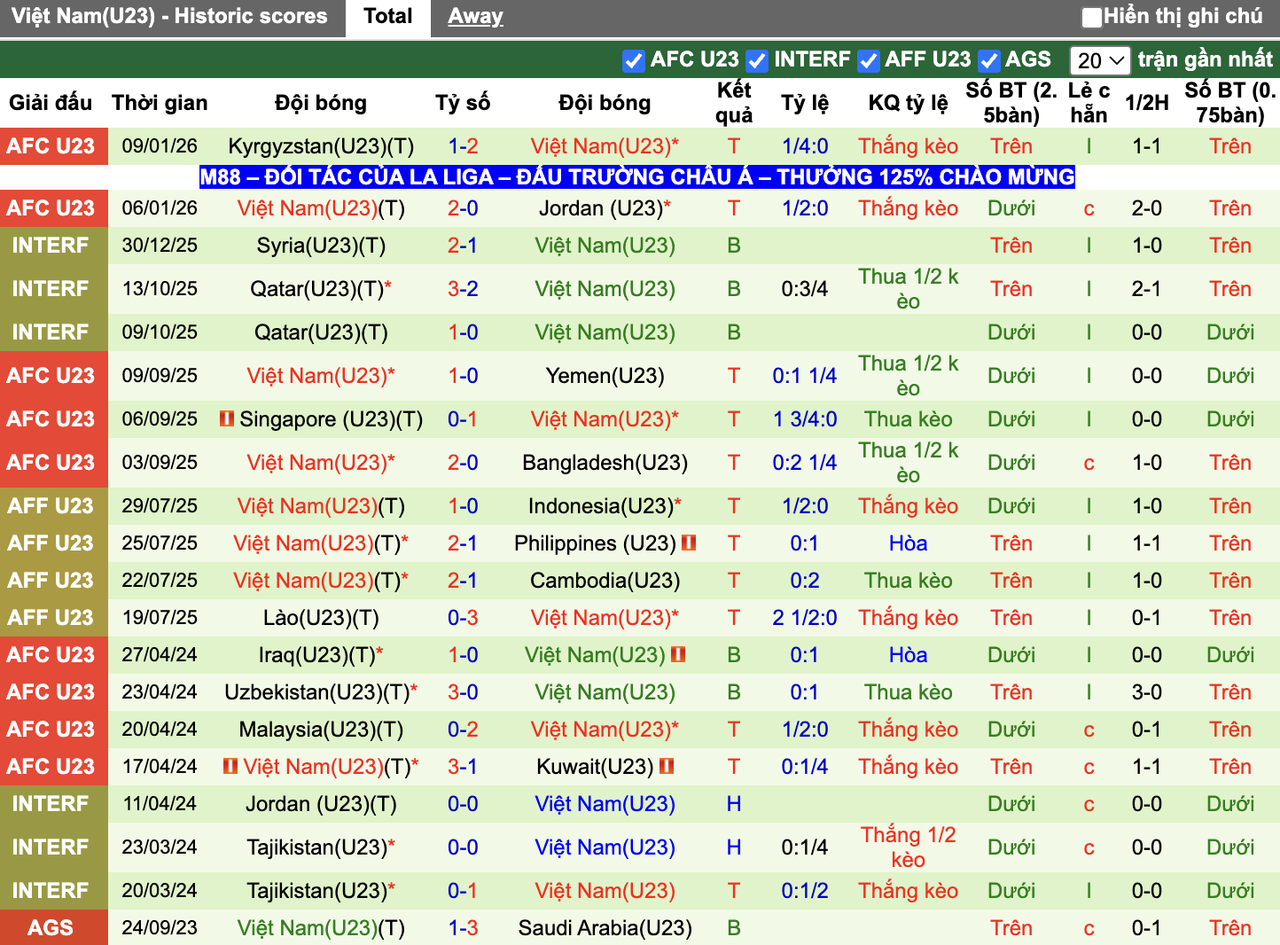Open the matches count dropdown showing 20

pyautogui.click(x=1100, y=60)
